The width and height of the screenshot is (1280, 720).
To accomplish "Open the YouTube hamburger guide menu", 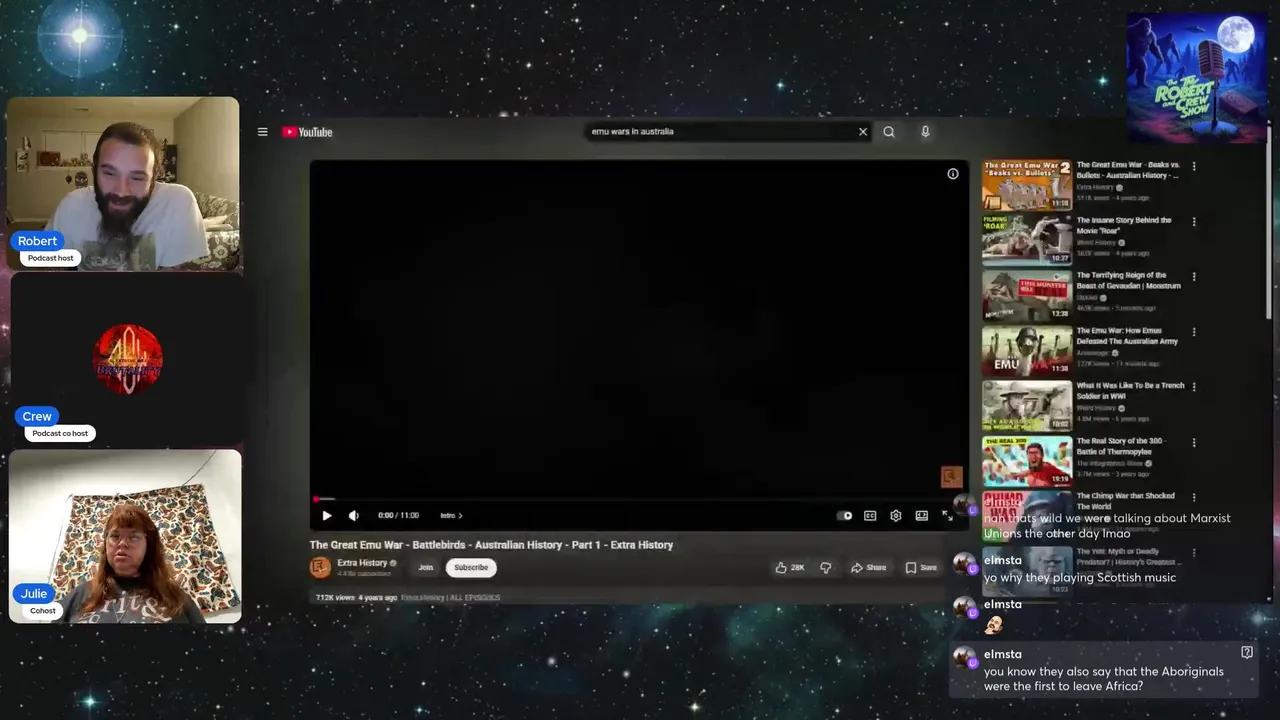I will coord(262,132).
